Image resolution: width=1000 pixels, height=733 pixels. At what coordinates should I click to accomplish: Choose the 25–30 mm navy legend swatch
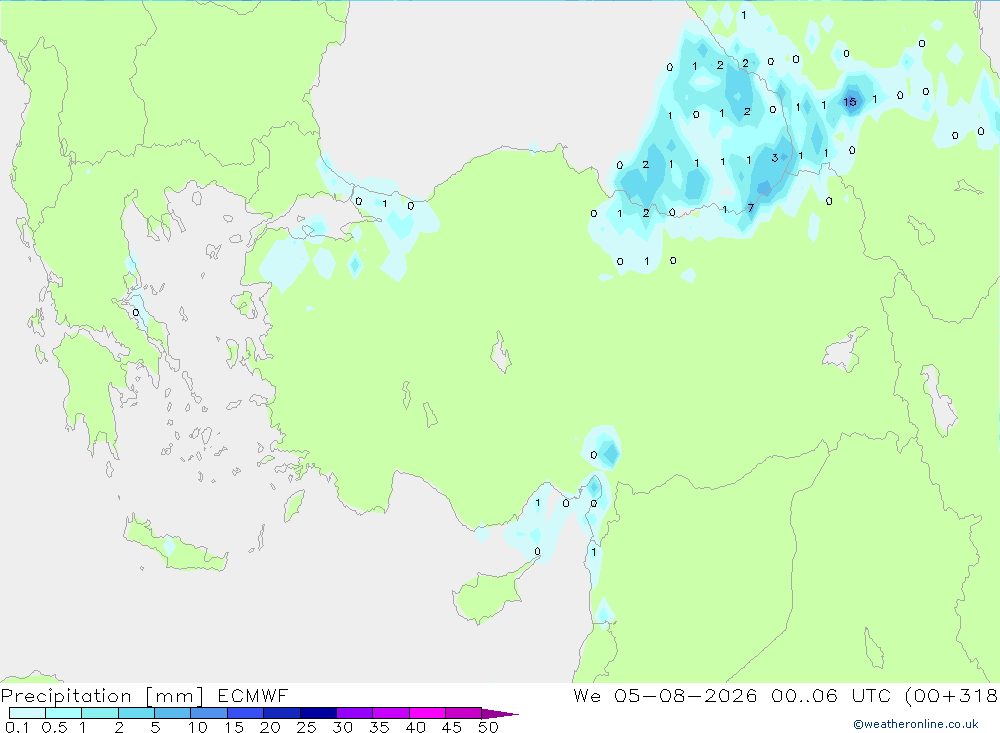(x=318, y=713)
